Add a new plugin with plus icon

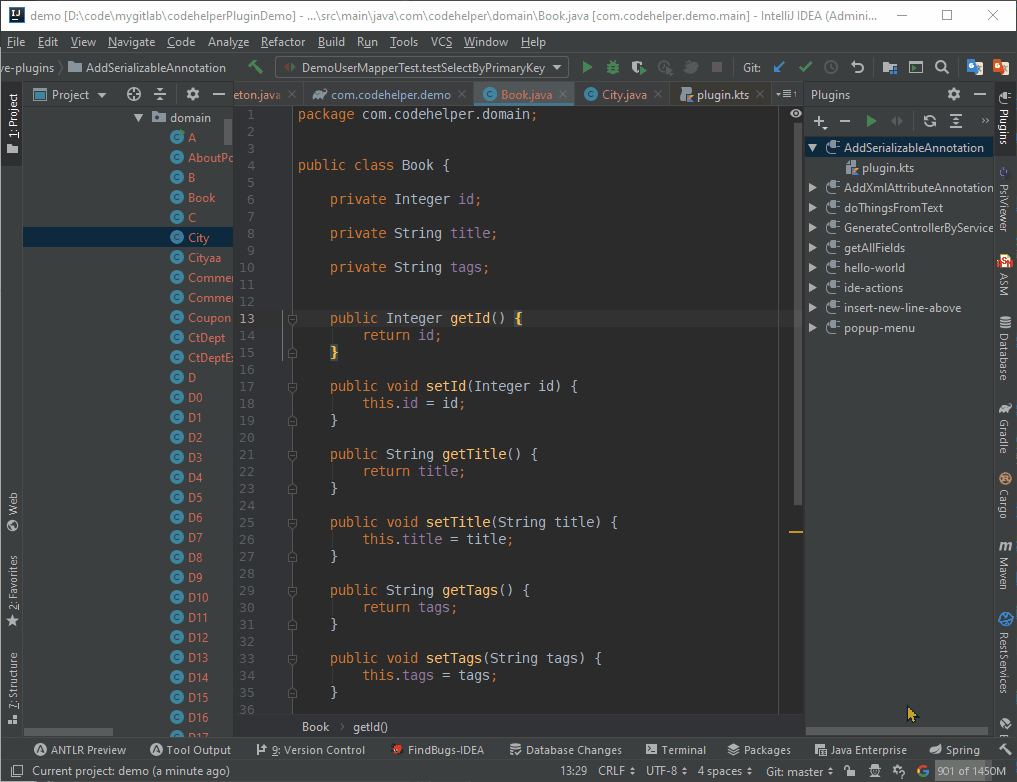pos(820,121)
